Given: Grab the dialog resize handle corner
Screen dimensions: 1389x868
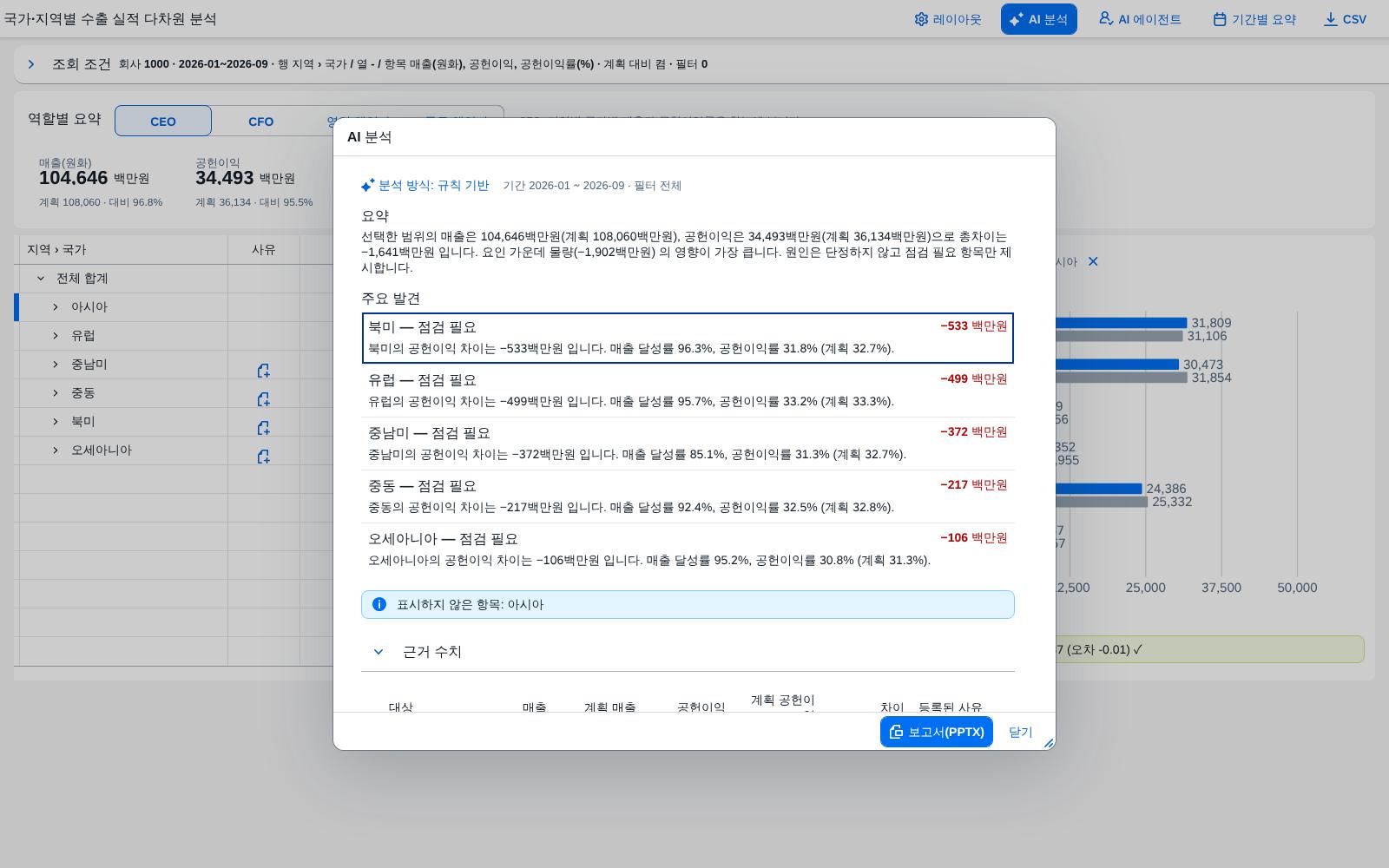Looking at the screenshot, I should [1049, 743].
